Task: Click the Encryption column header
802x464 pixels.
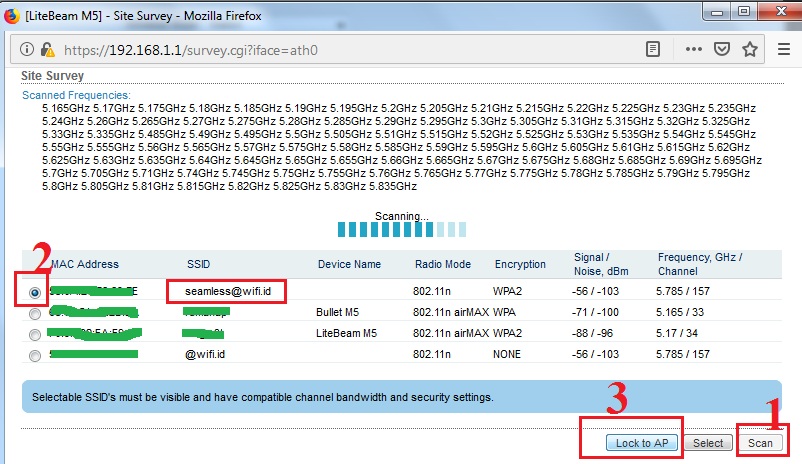Action: [x=520, y=264]
